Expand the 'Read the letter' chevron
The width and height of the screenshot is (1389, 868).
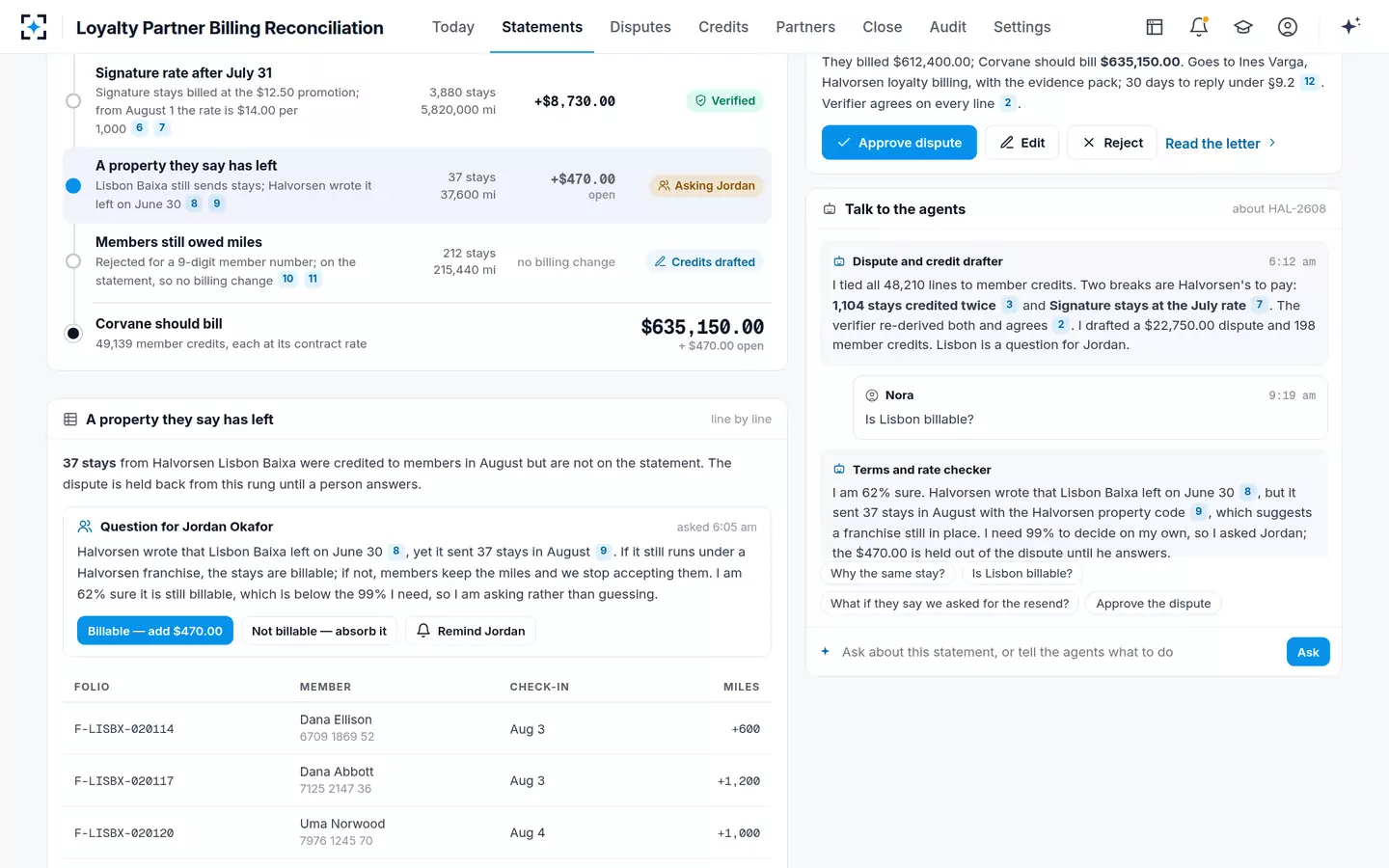(x=1272, y=143)
